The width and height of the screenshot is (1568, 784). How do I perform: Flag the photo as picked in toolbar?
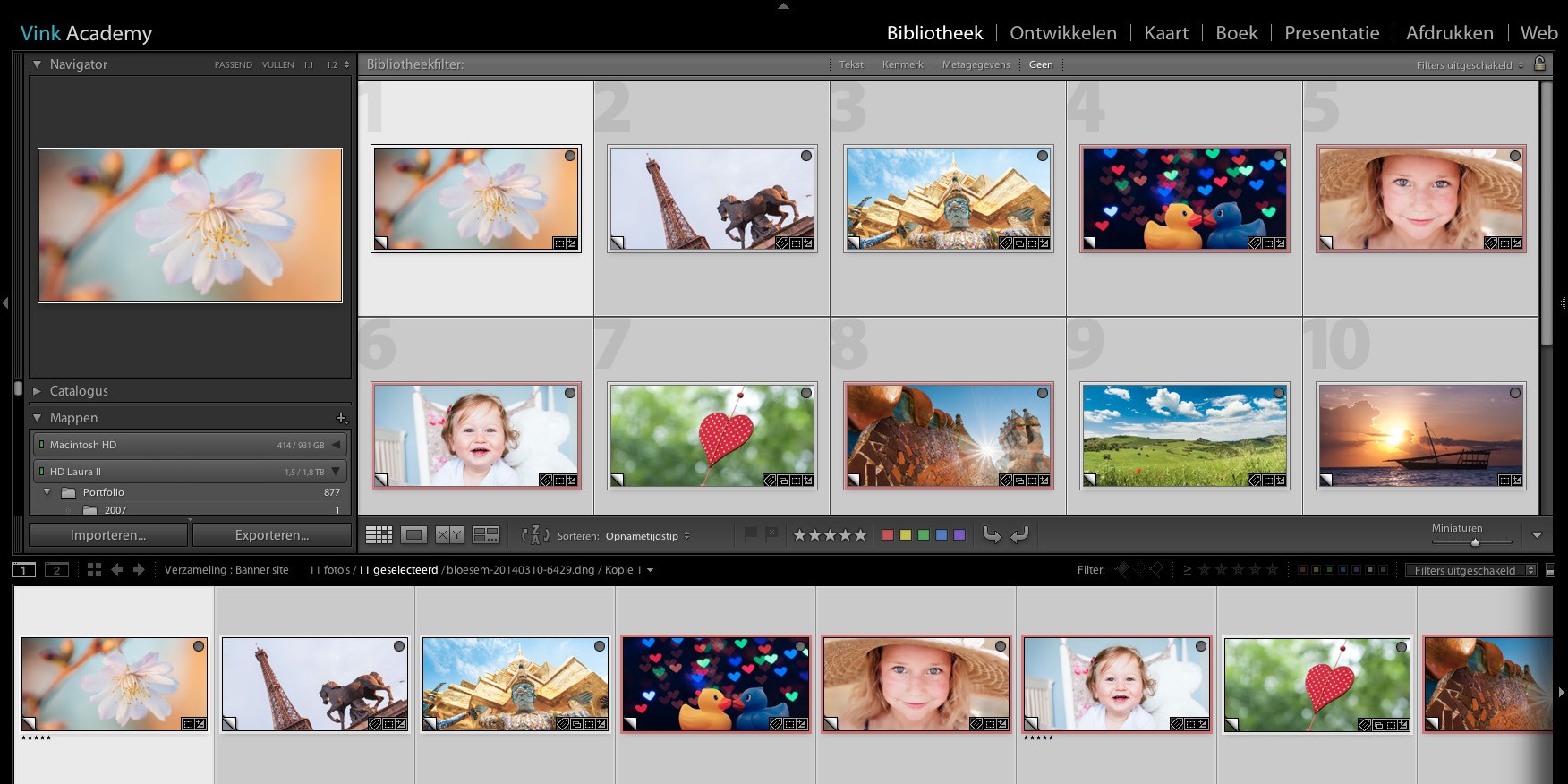click(x=750, y=534)
